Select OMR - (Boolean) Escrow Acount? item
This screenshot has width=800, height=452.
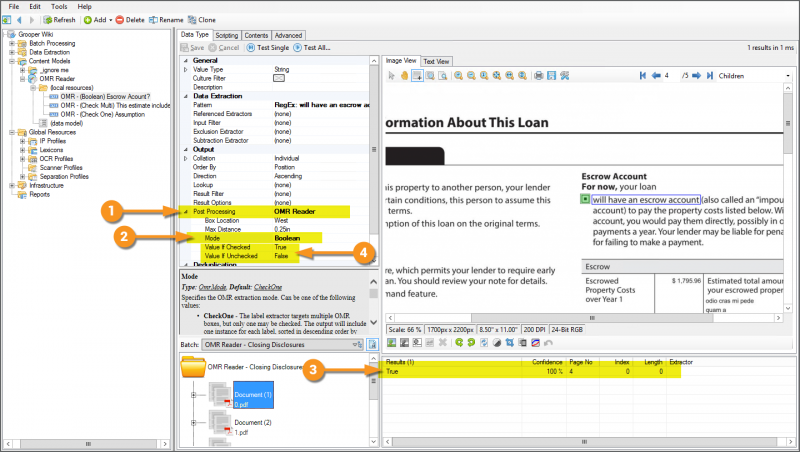[105, 96]
